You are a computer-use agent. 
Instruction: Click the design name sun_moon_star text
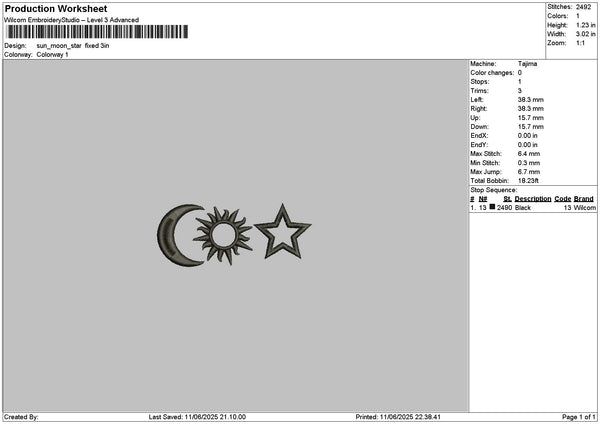(x=59, y=46)
